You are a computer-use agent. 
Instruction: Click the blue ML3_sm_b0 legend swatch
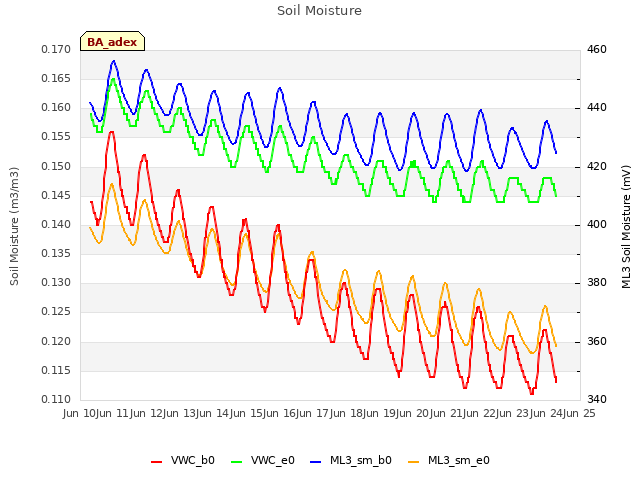(x=316, y=462)
